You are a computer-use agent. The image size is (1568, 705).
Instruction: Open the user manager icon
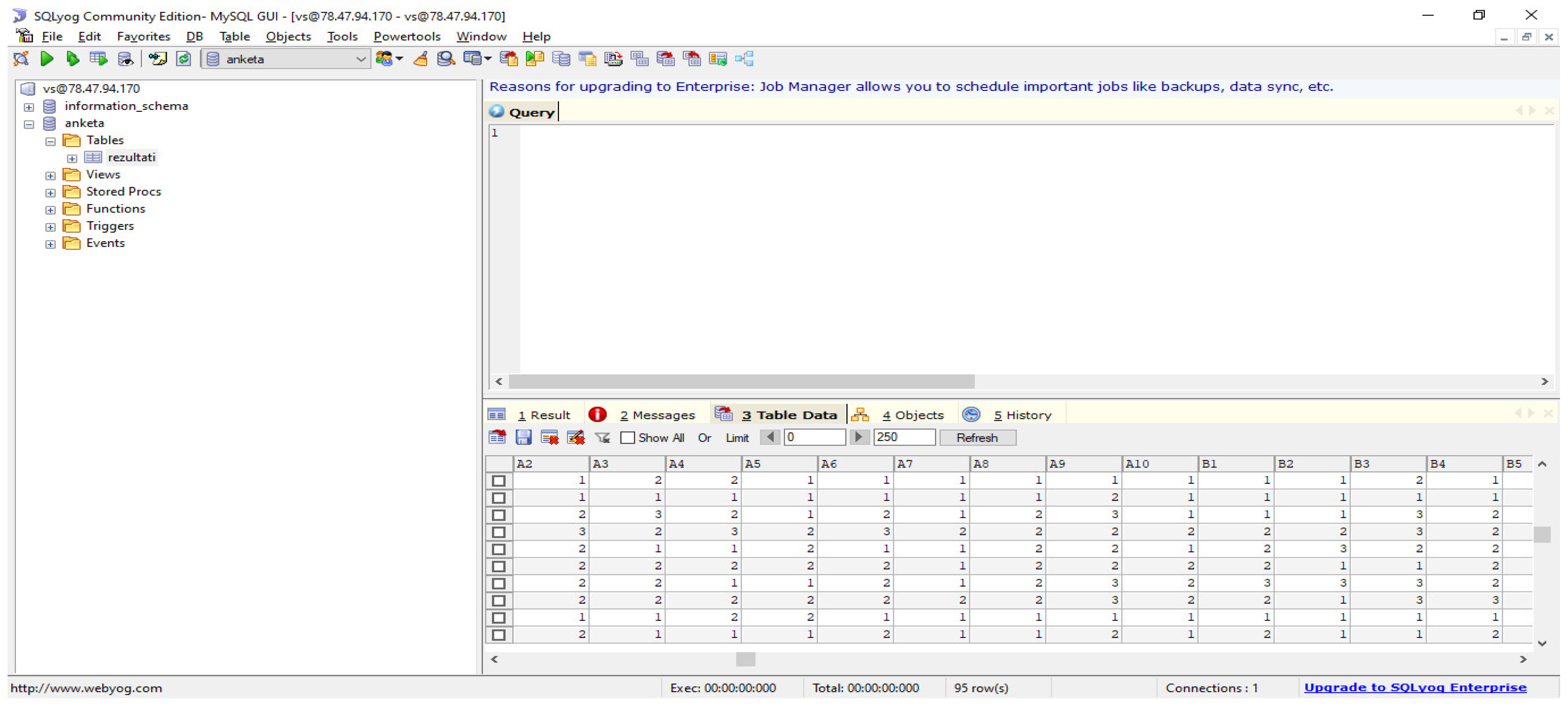click(385, 59)
